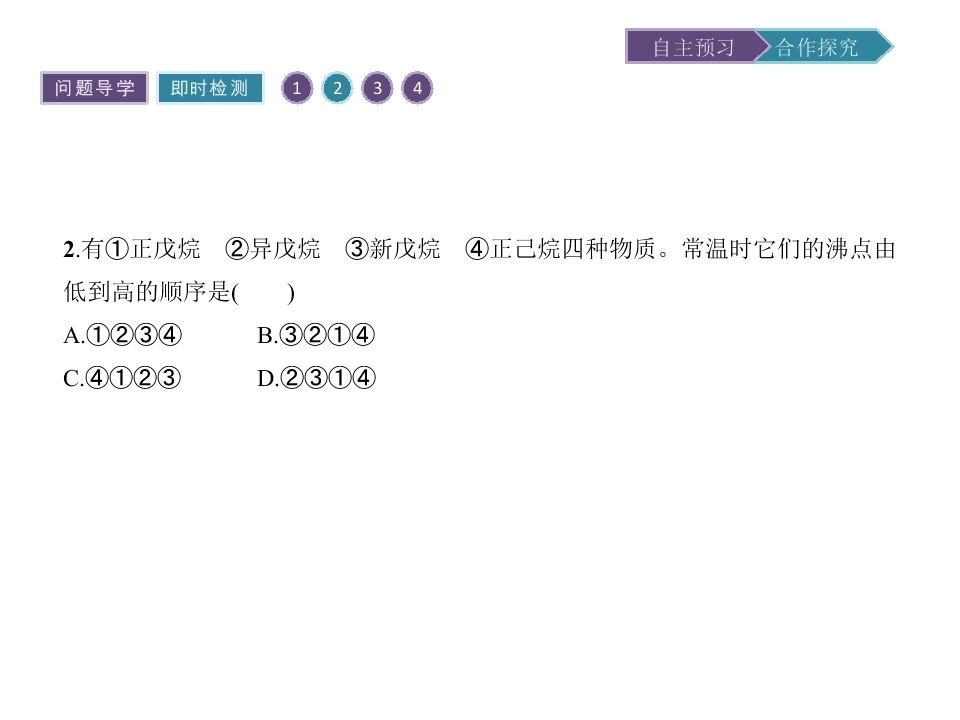Open the 自主预习 navigation arrow

[x=692, y=47]
